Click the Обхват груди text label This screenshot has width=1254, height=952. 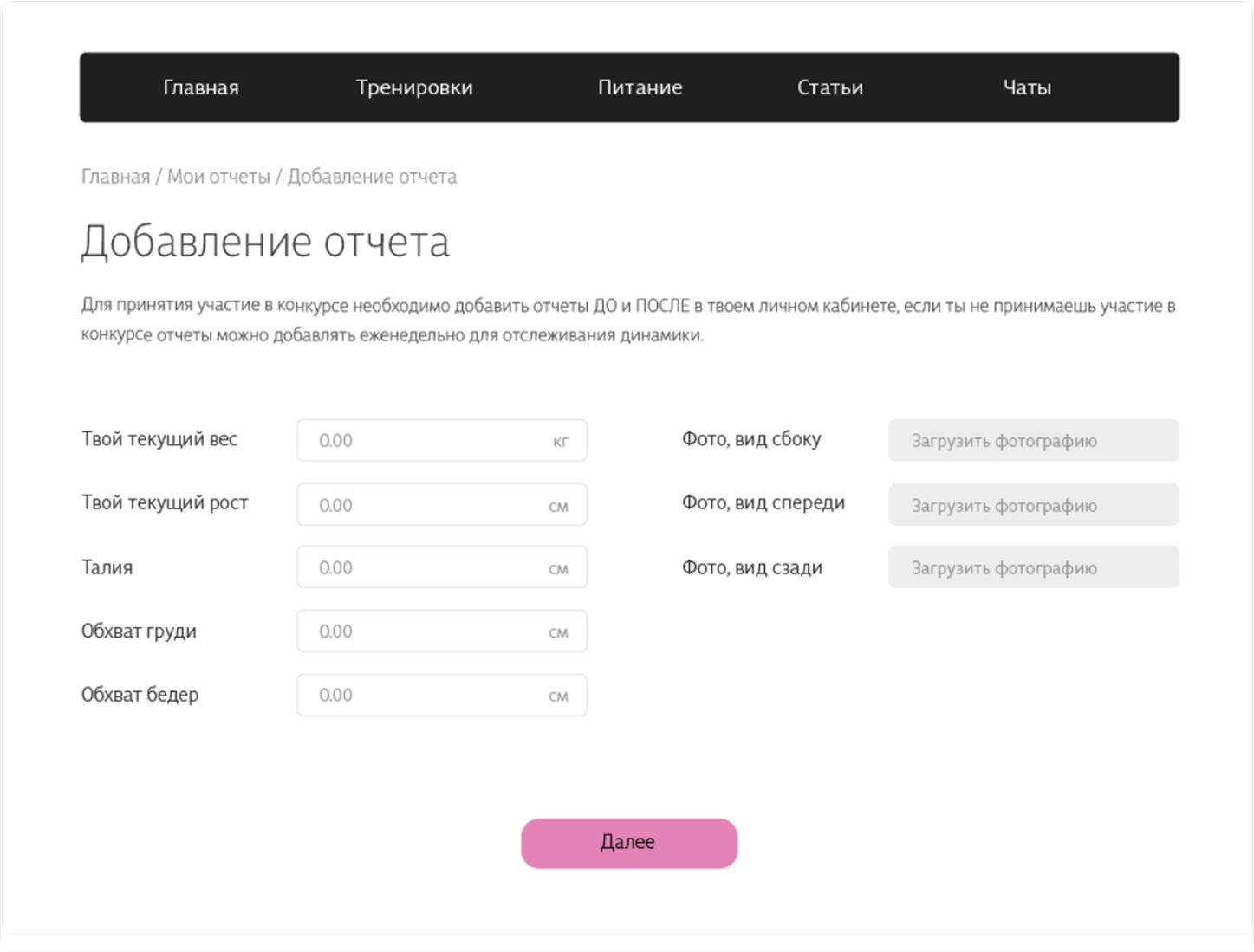tap(139, 631)
